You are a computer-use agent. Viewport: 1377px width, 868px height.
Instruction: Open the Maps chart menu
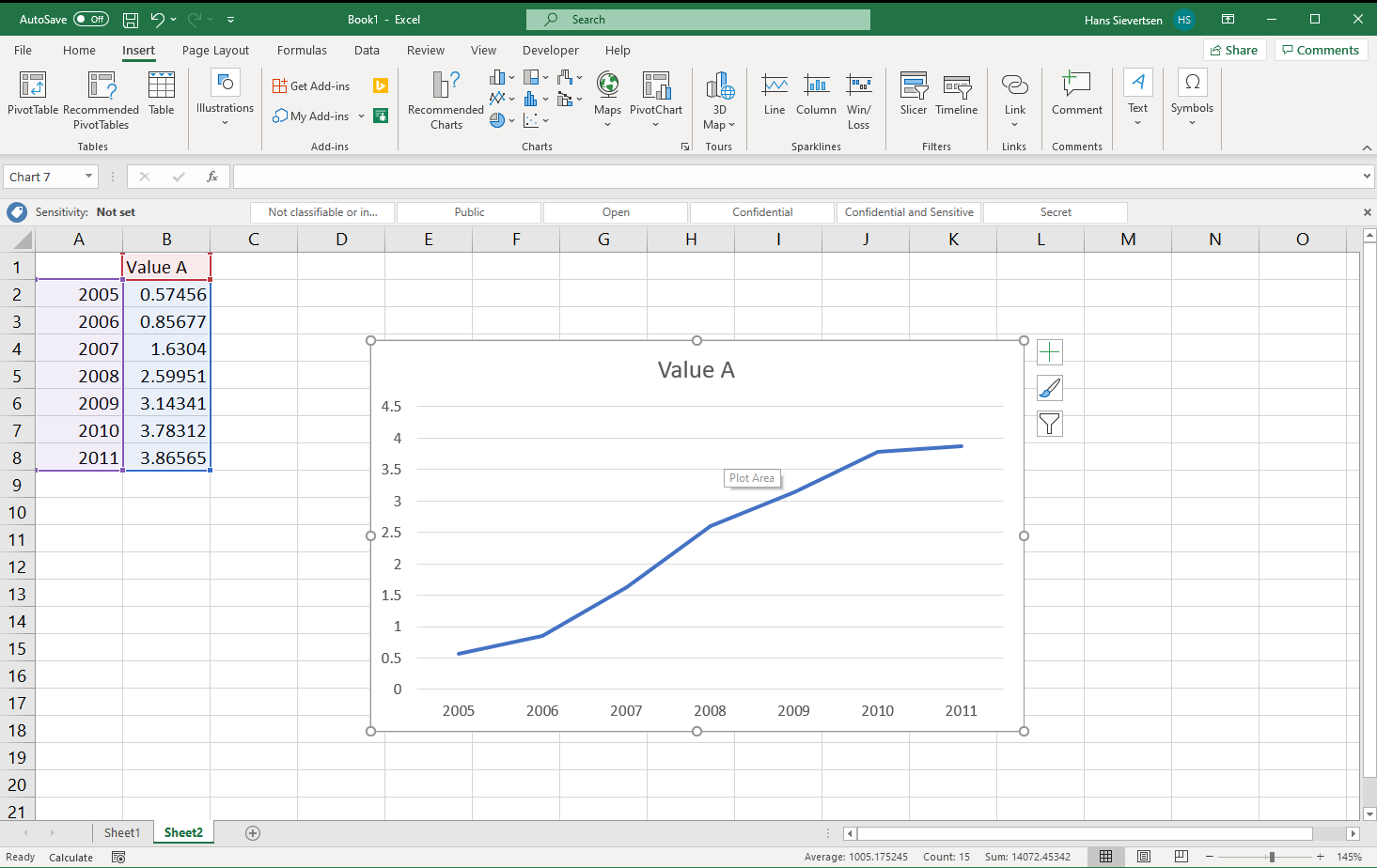(x=607, y=100)
